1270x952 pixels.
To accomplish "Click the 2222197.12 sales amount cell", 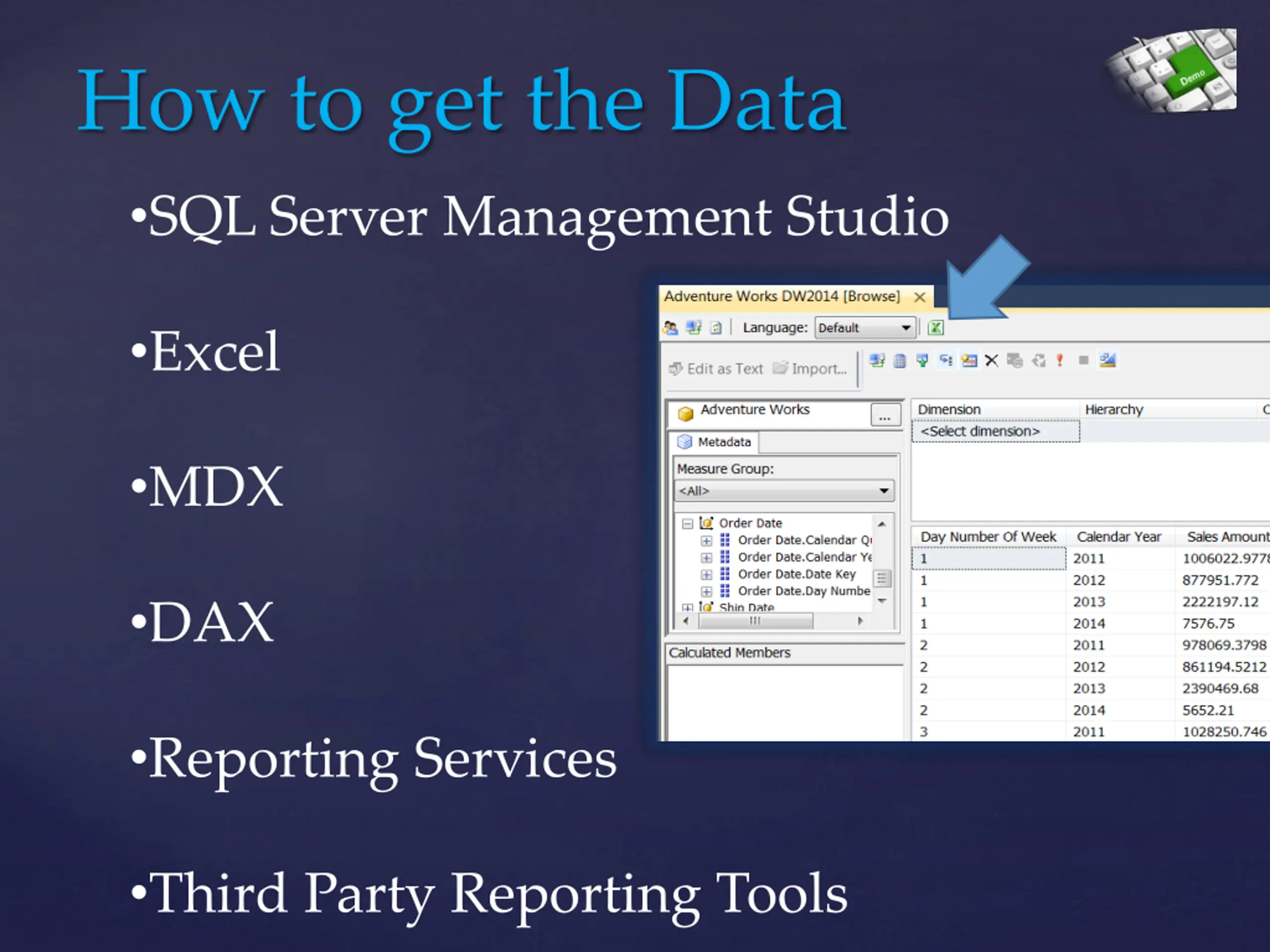I will 1222,602.
